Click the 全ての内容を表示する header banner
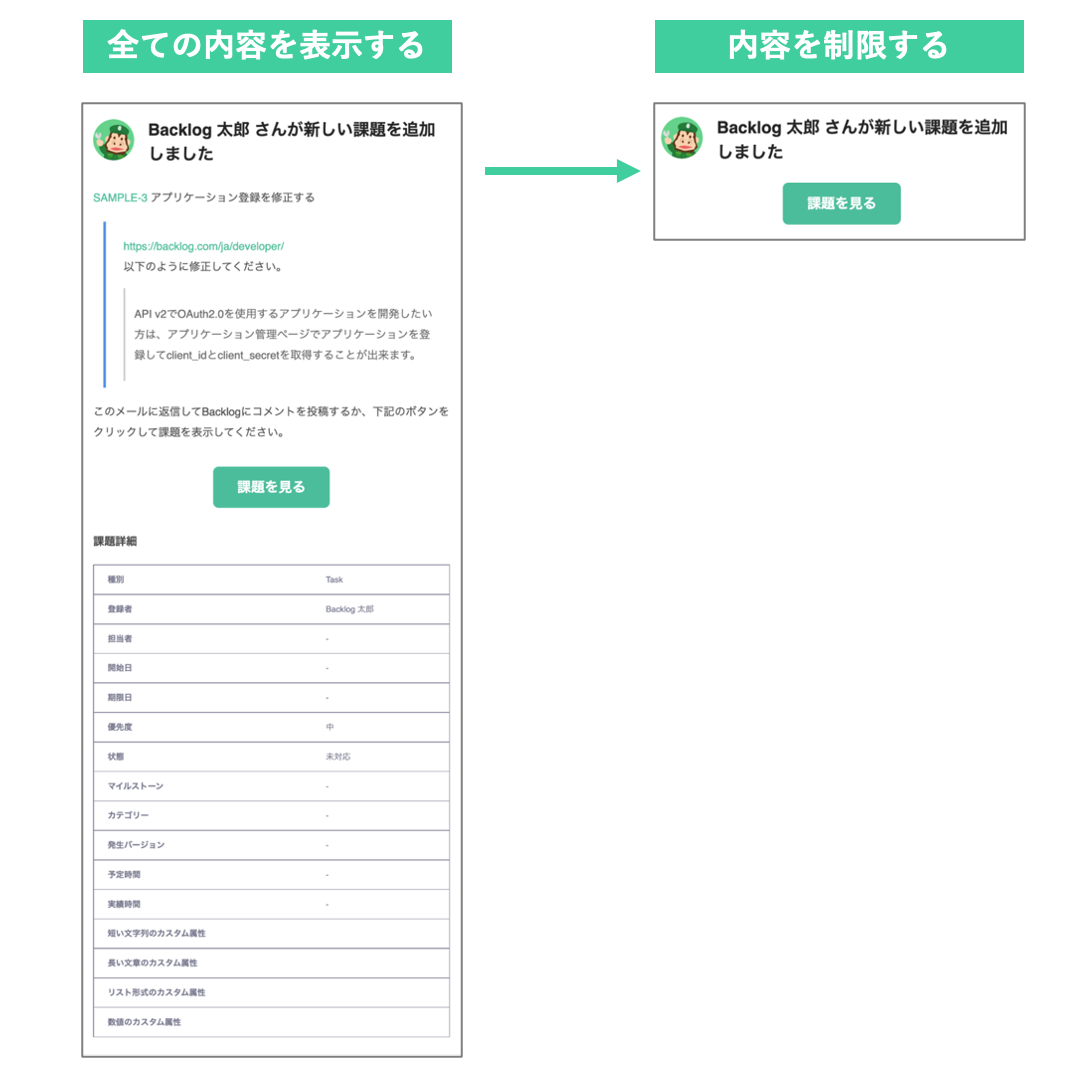This screenshot has width=1090, height=1084. pos(267,46)
